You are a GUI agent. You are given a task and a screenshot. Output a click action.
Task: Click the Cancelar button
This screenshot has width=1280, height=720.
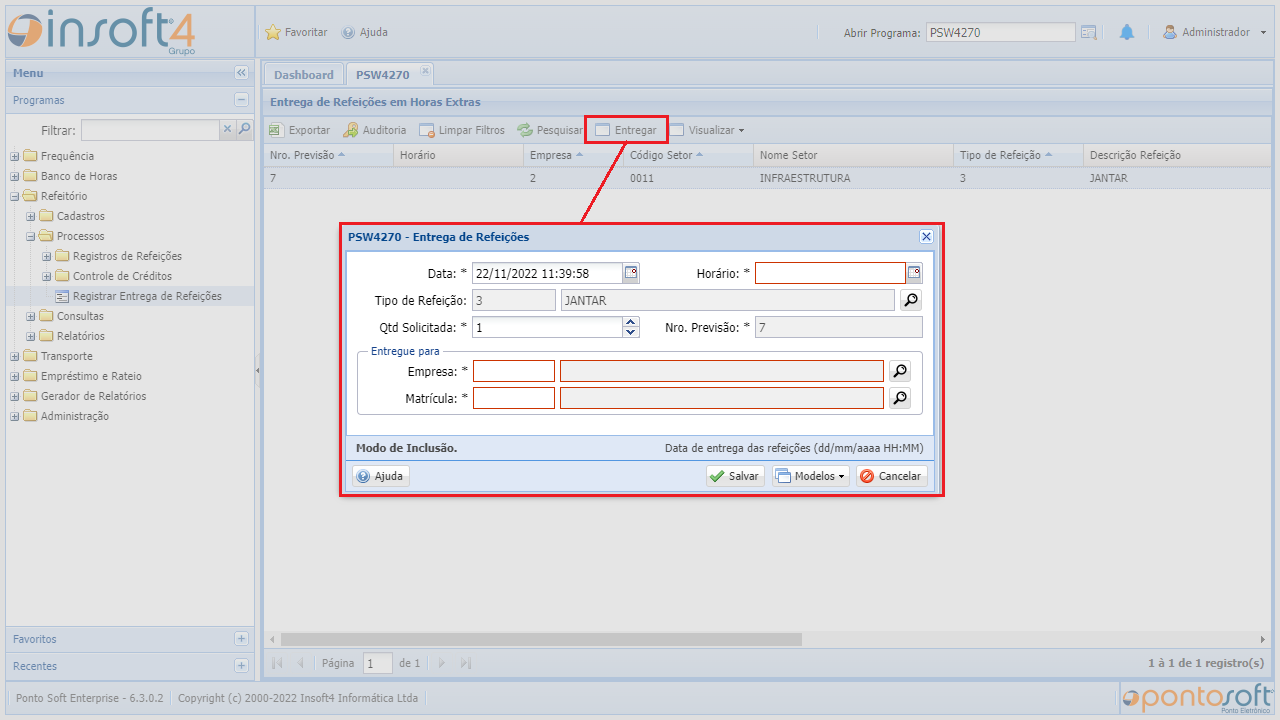[891, 476]
